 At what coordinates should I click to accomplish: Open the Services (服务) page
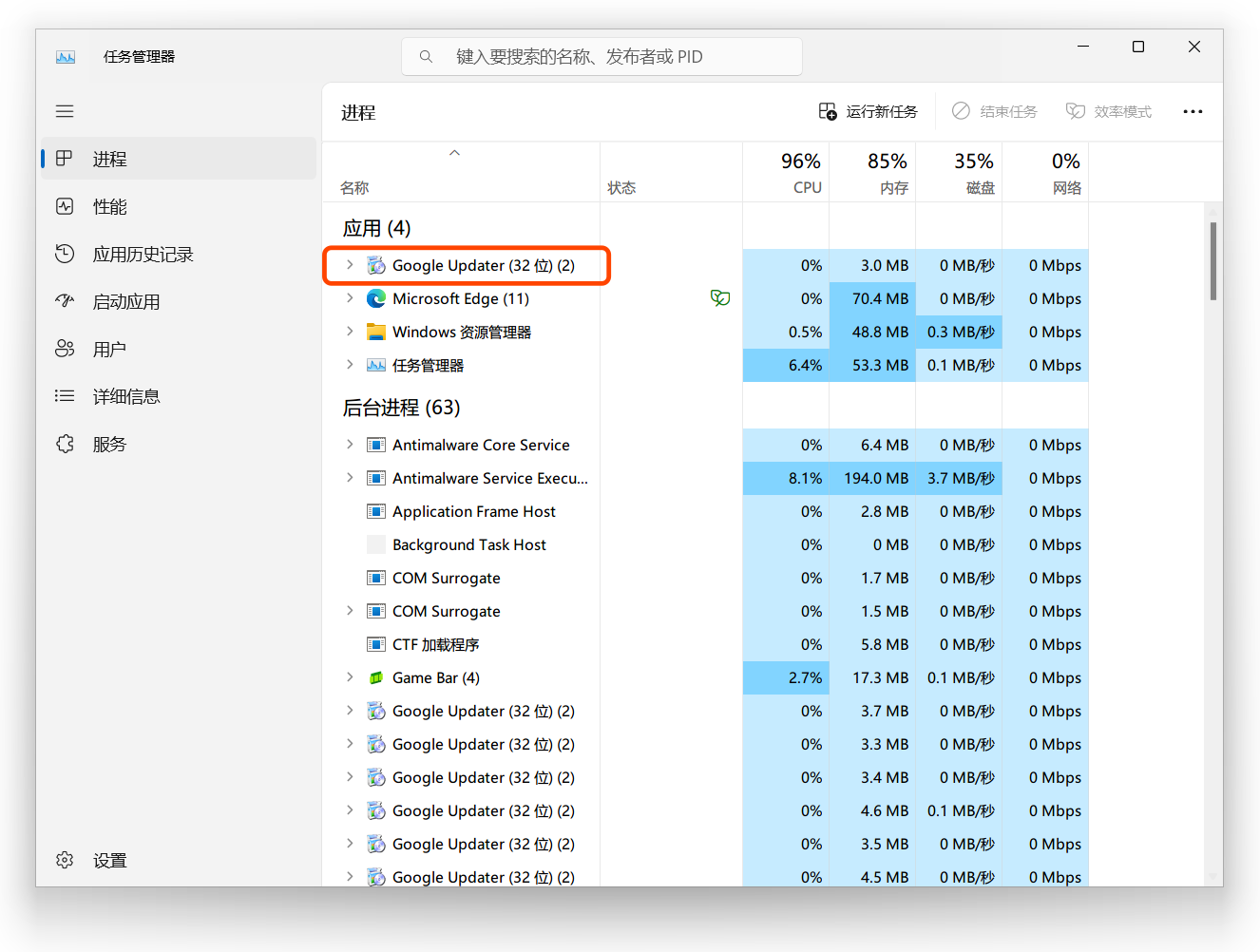(179, 444)
